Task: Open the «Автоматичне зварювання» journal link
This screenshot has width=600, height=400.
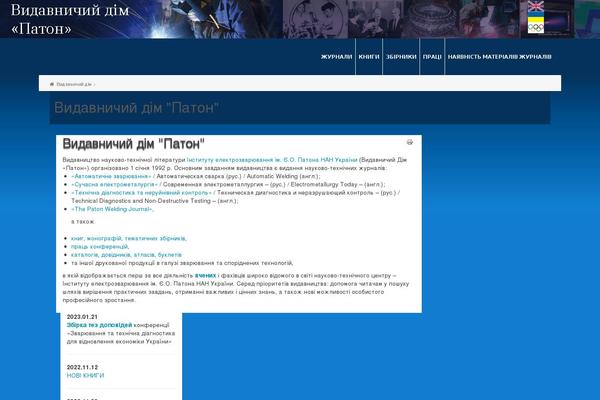Action: [x=111, y=176]
